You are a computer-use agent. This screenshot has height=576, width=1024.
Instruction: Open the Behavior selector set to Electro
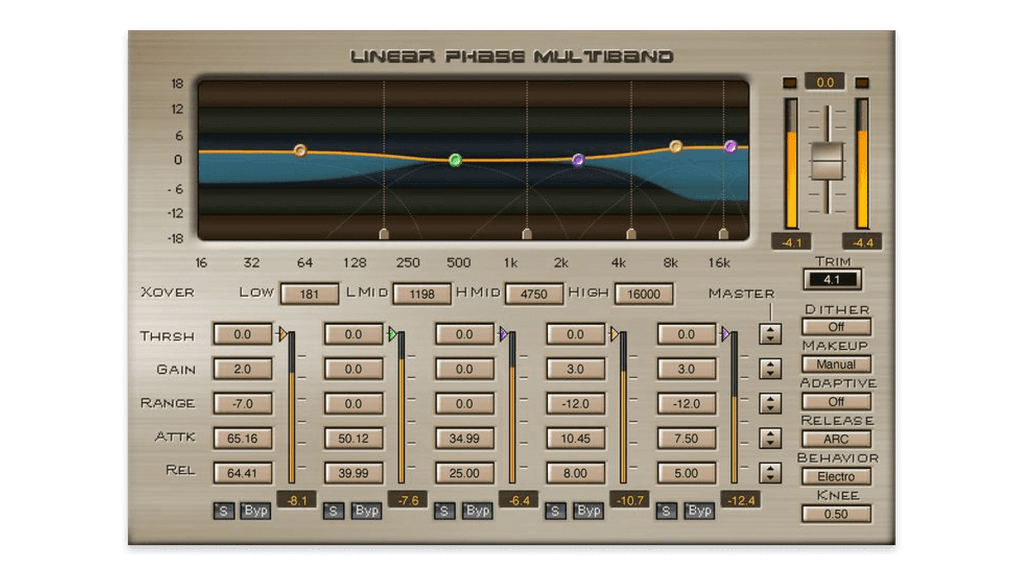point(838,476)
